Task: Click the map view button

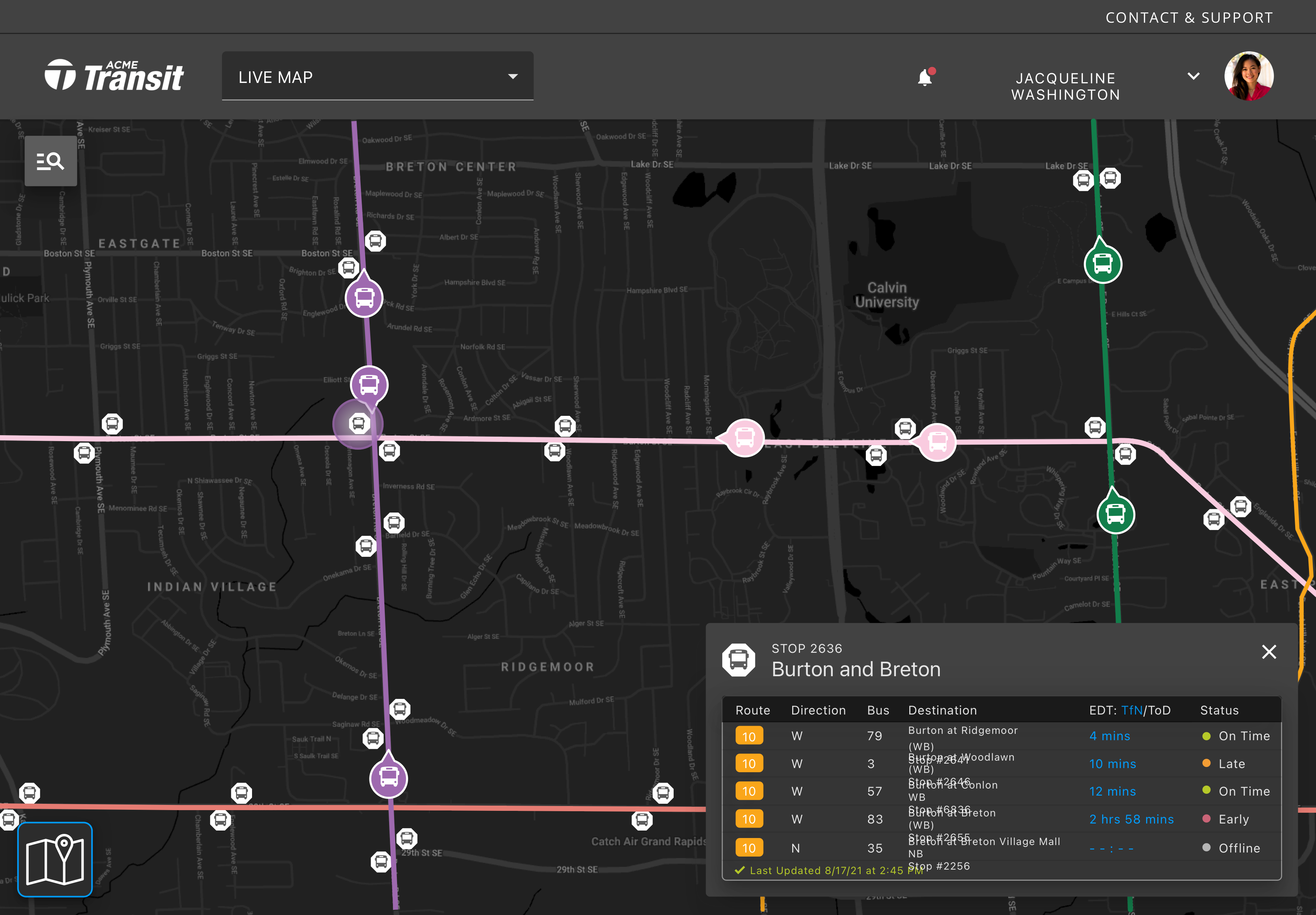Action: (55, 859)
